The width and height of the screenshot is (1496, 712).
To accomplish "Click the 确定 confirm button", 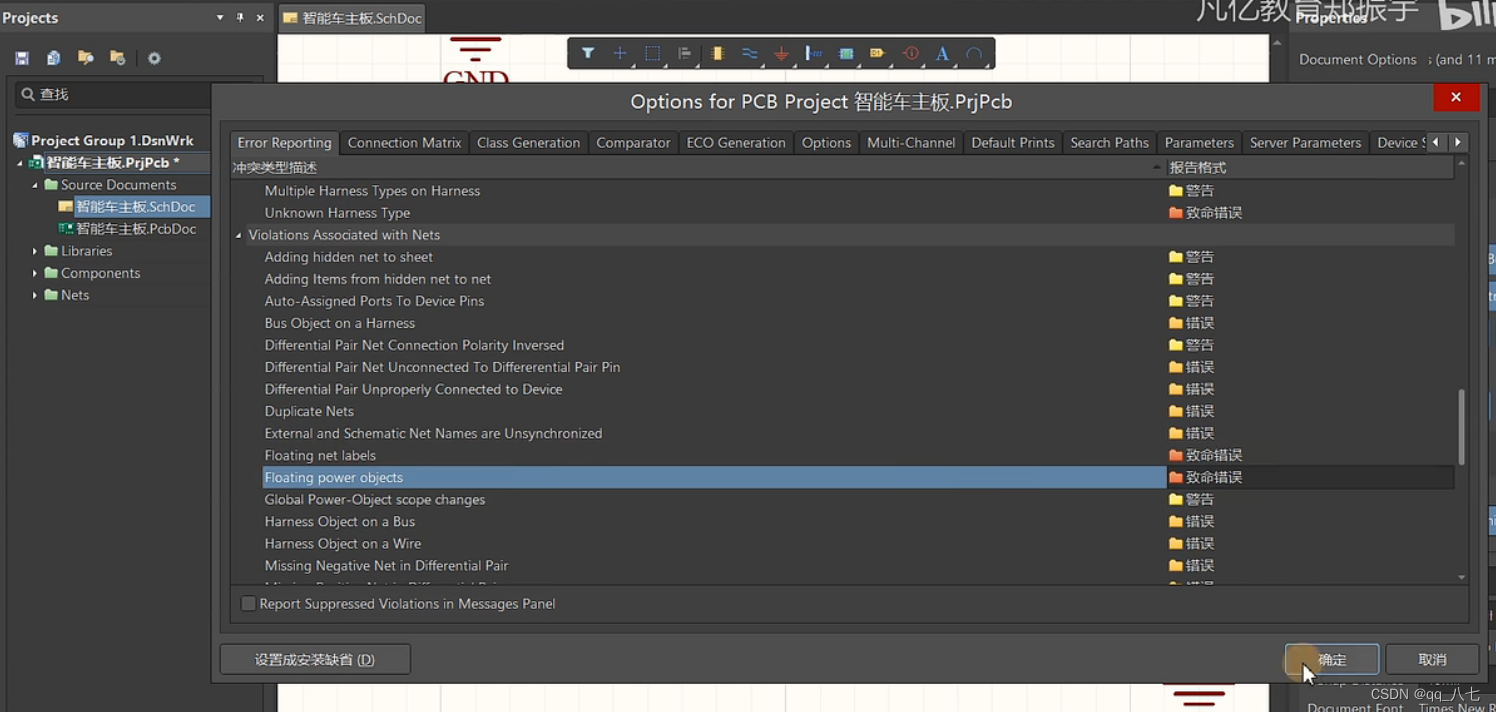I will 1332,660.
